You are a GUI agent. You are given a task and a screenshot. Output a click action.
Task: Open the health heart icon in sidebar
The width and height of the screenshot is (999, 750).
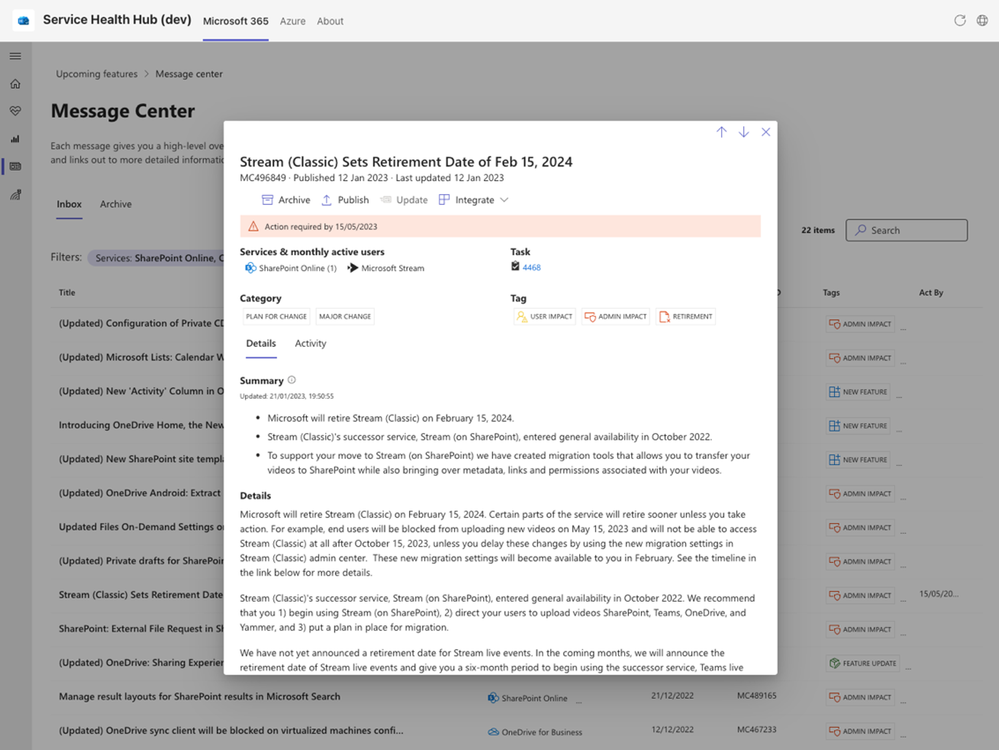pyautogui.click(x=15, y=111)
